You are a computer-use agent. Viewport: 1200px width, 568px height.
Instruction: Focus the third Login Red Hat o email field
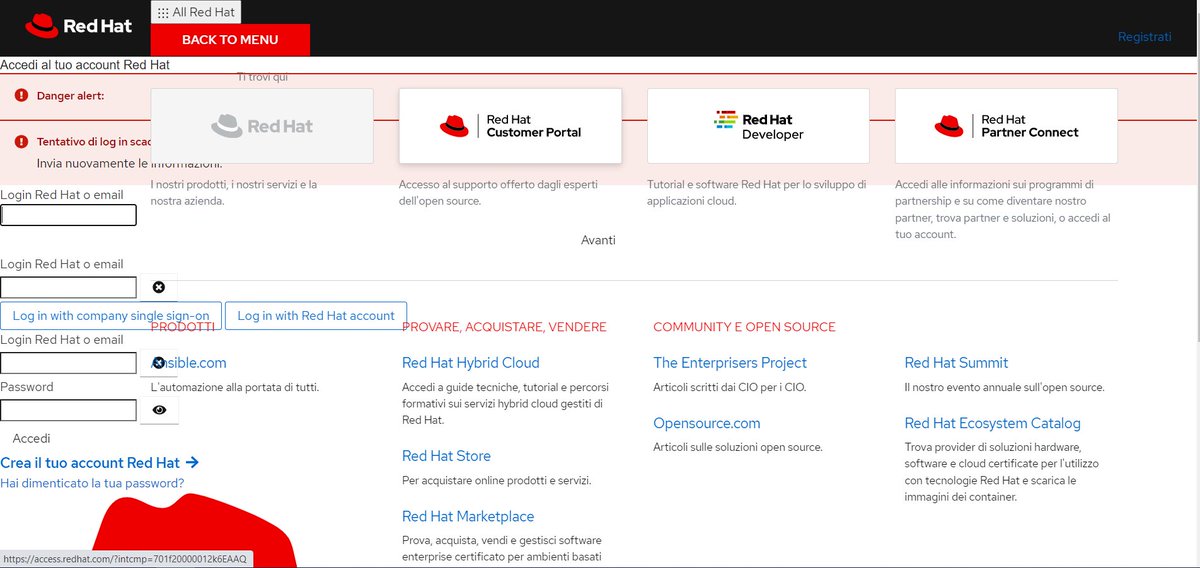[x=68, y=363]
